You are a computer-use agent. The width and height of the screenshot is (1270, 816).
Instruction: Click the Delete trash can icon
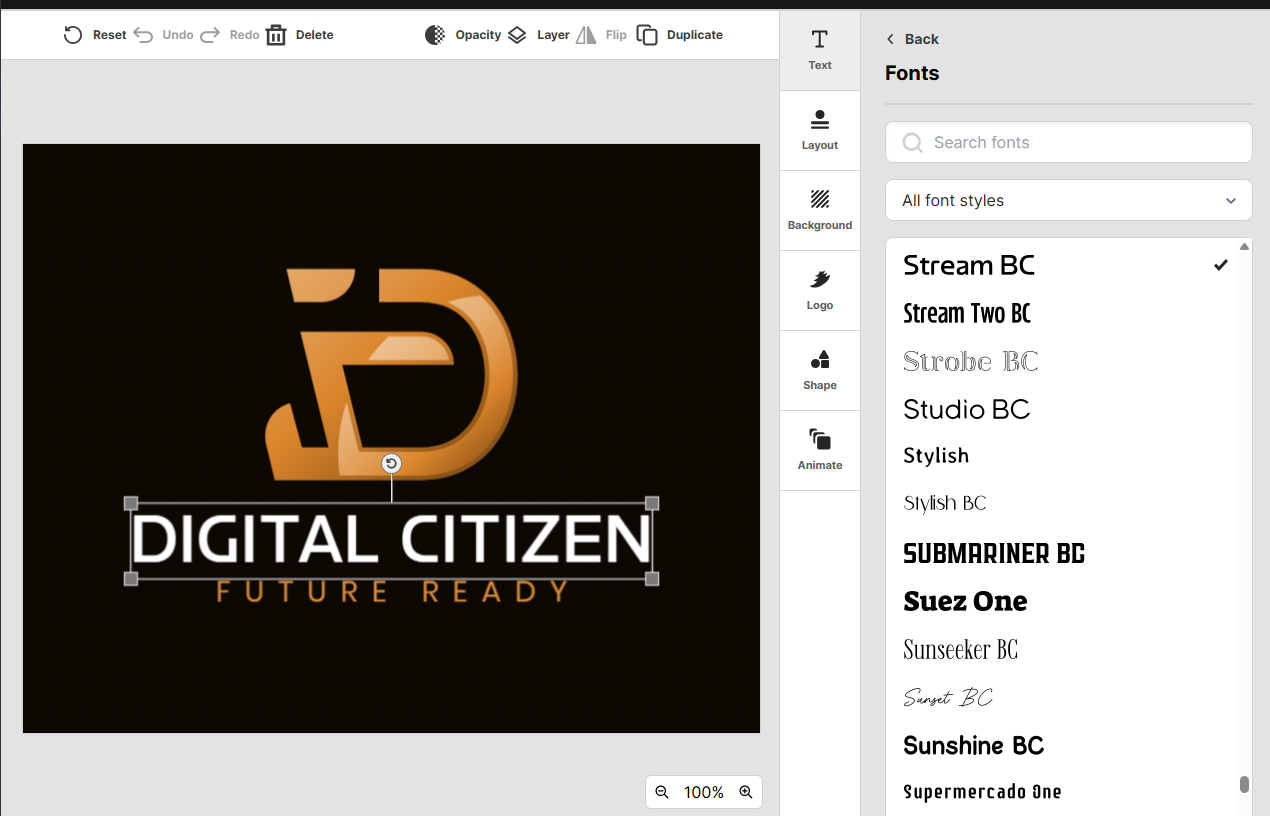pyautogui.click(x=276, y=35)
